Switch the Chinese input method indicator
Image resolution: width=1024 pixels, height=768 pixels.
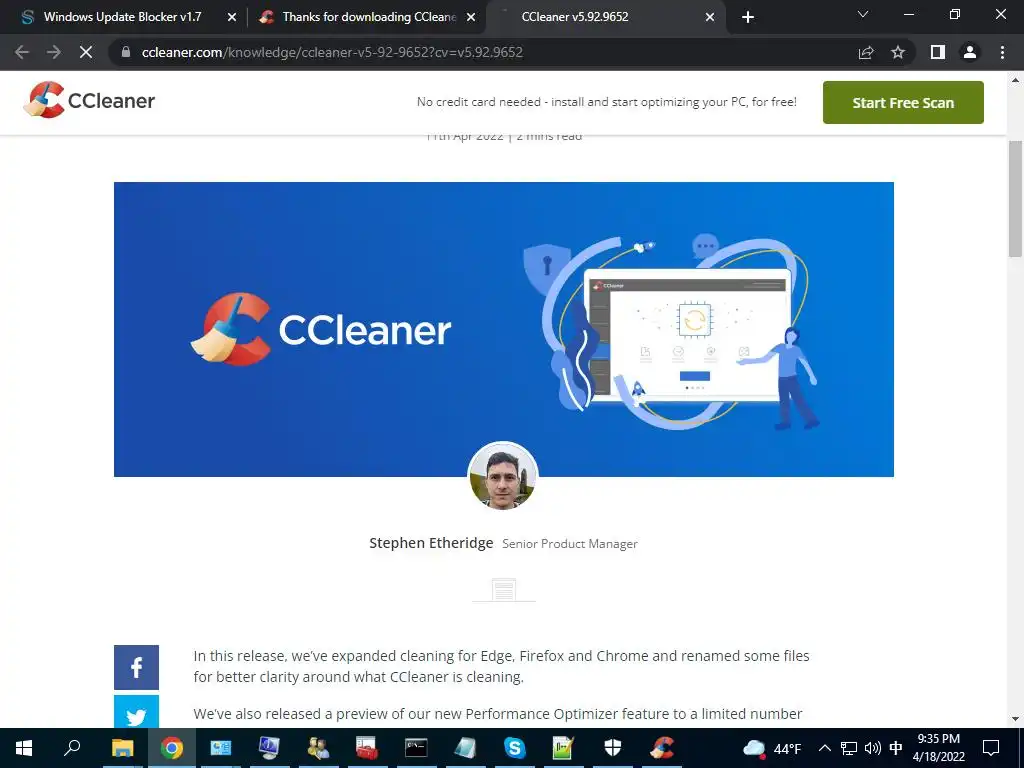click(x=896, y=748)
